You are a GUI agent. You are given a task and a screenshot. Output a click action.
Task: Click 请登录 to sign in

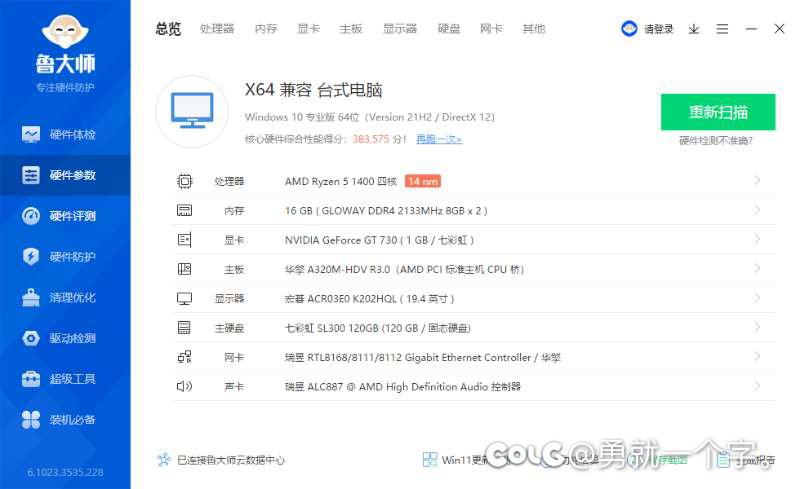tap(659, 29)
